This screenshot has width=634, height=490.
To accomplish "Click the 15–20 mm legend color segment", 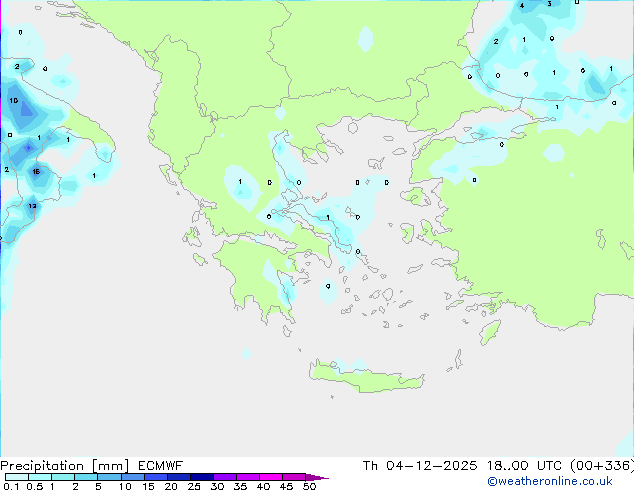I will click(x=156, y=477).
